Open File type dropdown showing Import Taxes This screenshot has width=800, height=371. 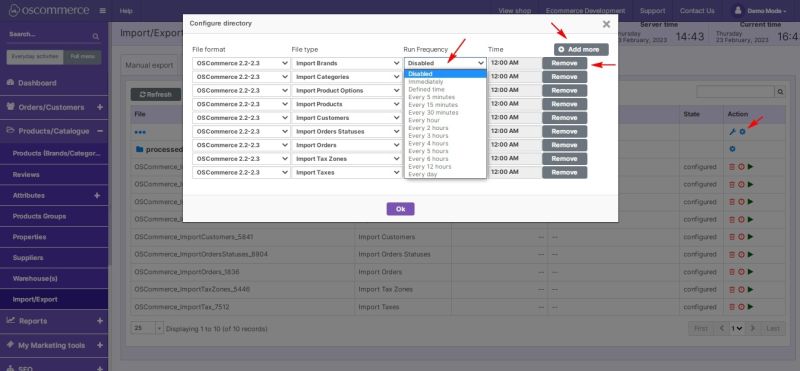click(346, 172)
